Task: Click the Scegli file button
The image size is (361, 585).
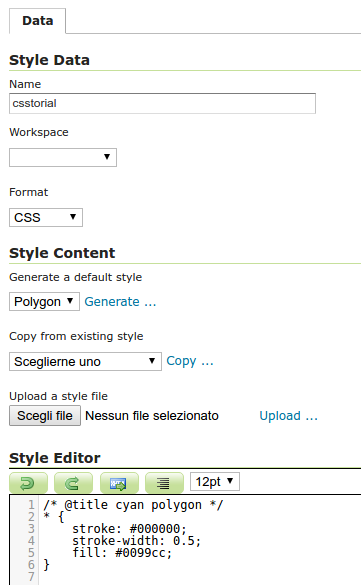Action: coord(45,416)
